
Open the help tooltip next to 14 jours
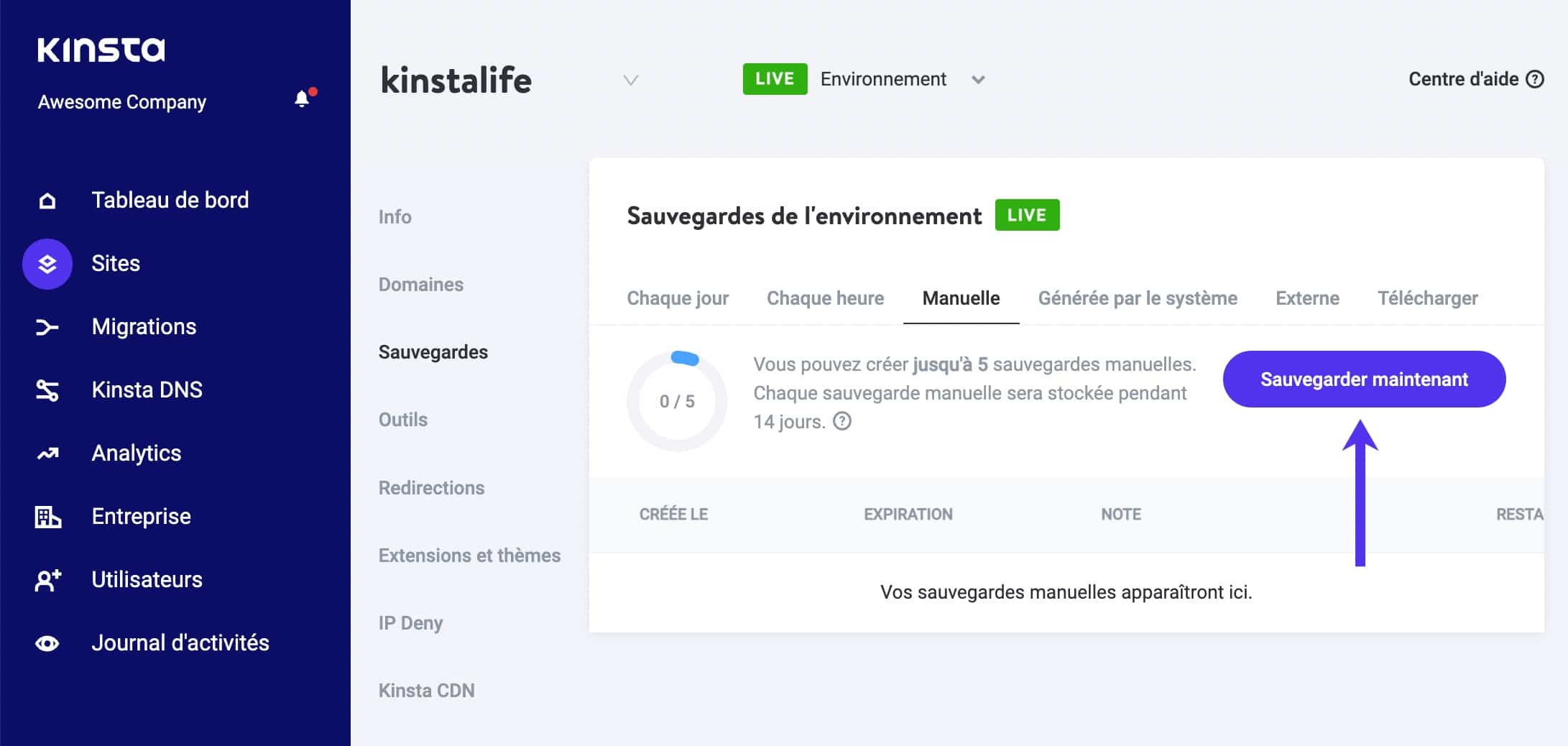(x=842, y=422)
